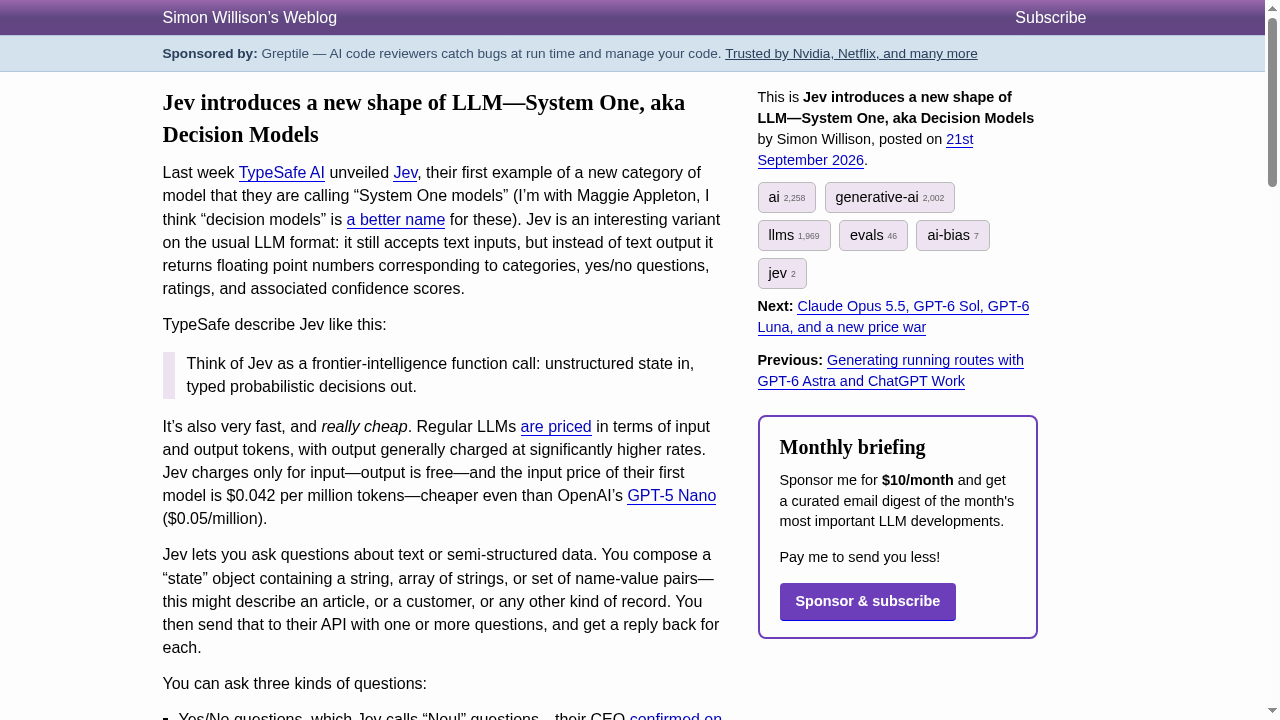Click Subscribe in the header
This screenshot has width=1280, height=720.
[1050, 18]
